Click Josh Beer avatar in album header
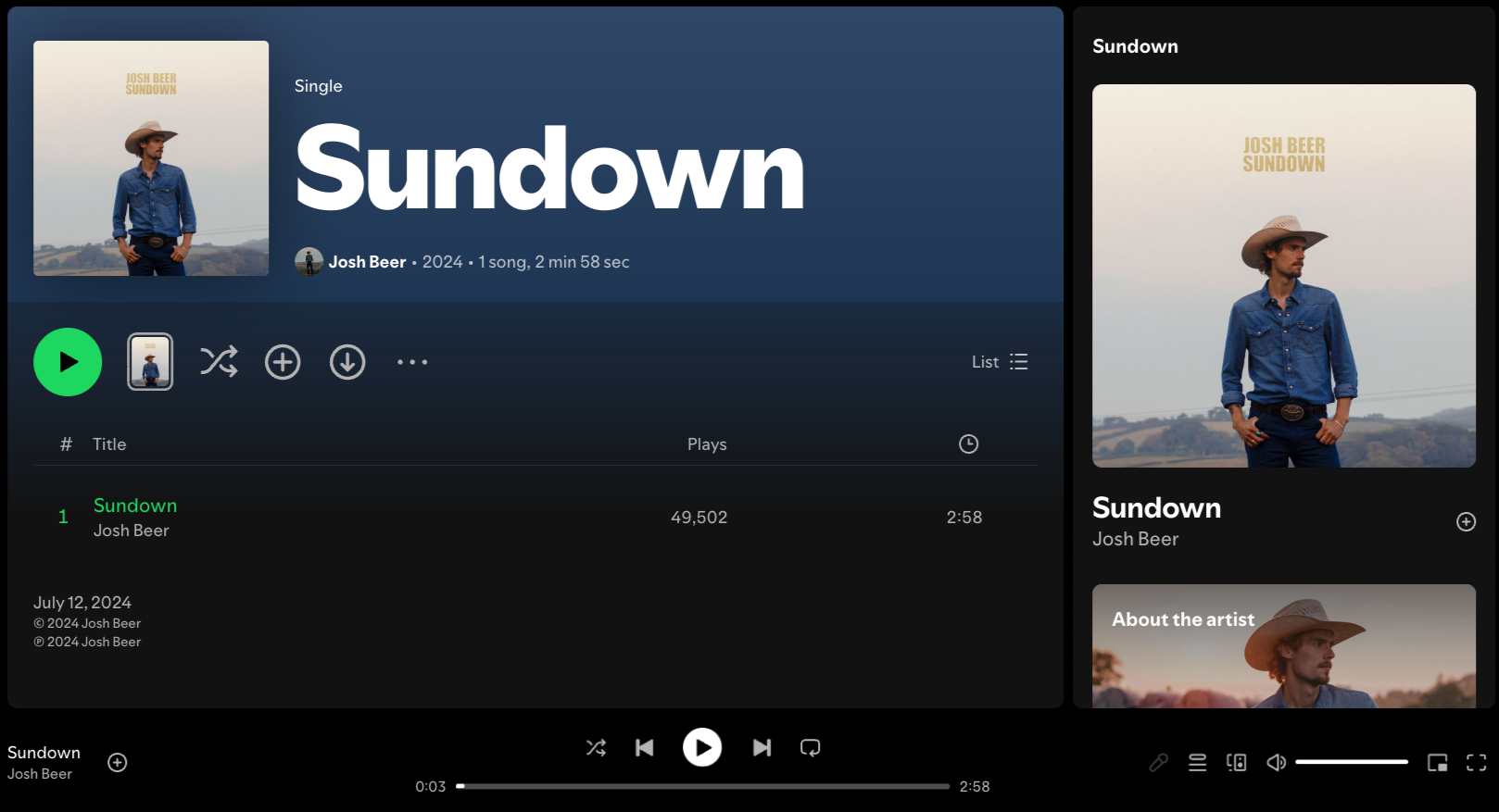The width and height of the screenshot is (1499, 812). point(309,262)
